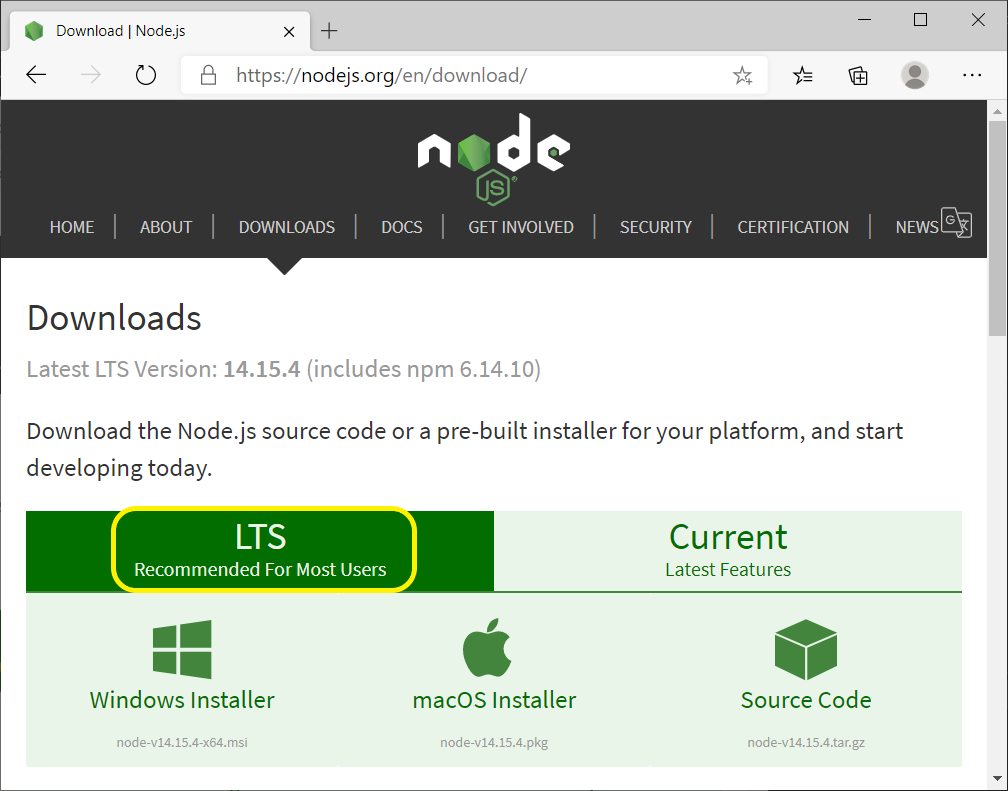
Task: Click the scrollbar down arrow
Action: point(997,780)
